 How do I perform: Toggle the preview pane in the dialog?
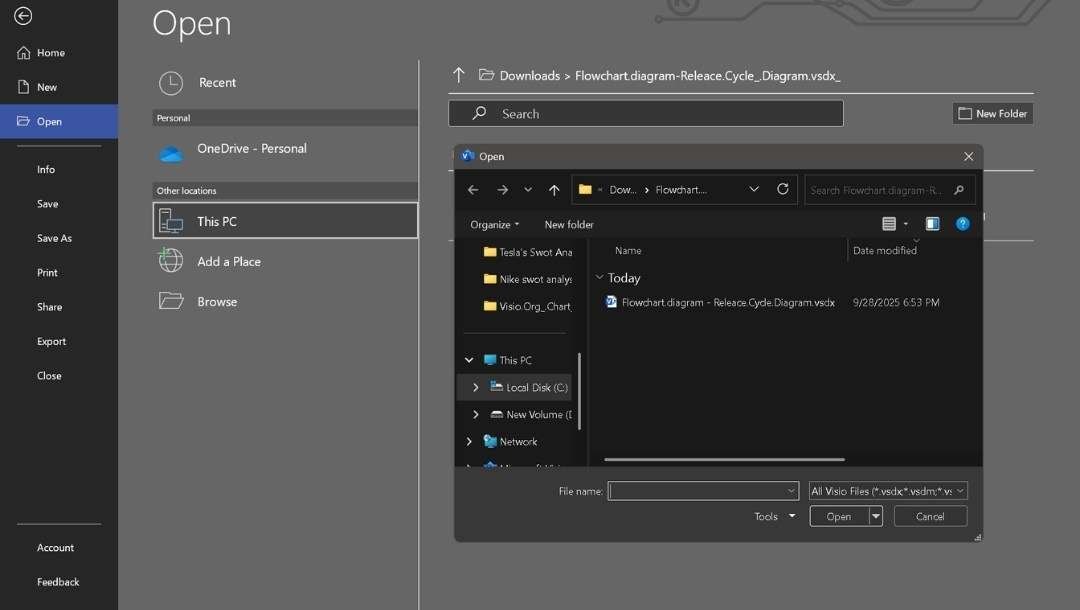[932, 224]
